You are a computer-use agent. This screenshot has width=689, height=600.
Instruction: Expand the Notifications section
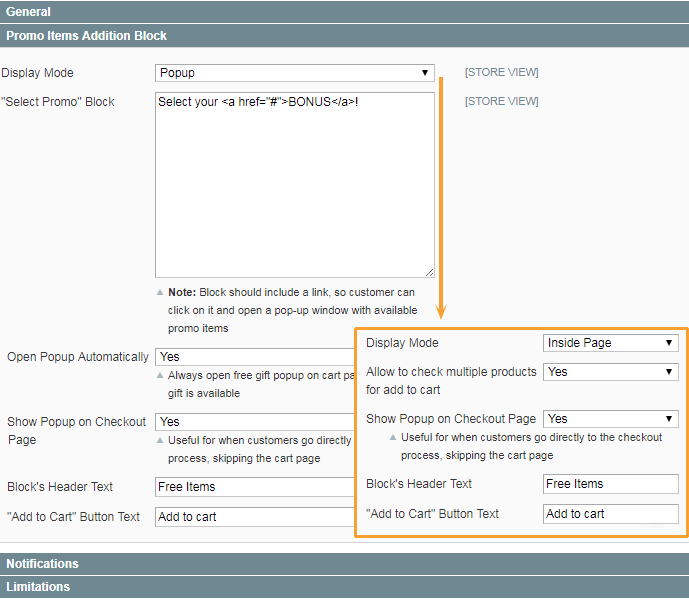pos(344,564)
